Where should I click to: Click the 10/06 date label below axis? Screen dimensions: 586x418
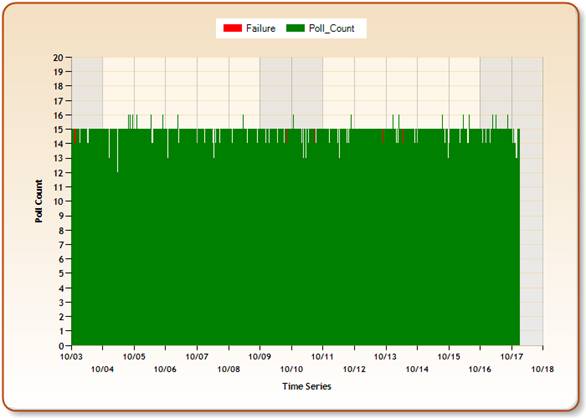(165, 369)
